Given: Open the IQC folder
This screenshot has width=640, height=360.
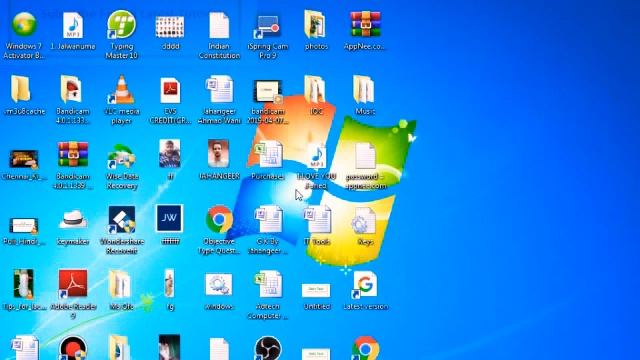Looking at the screenshot, I should [316, 89].
